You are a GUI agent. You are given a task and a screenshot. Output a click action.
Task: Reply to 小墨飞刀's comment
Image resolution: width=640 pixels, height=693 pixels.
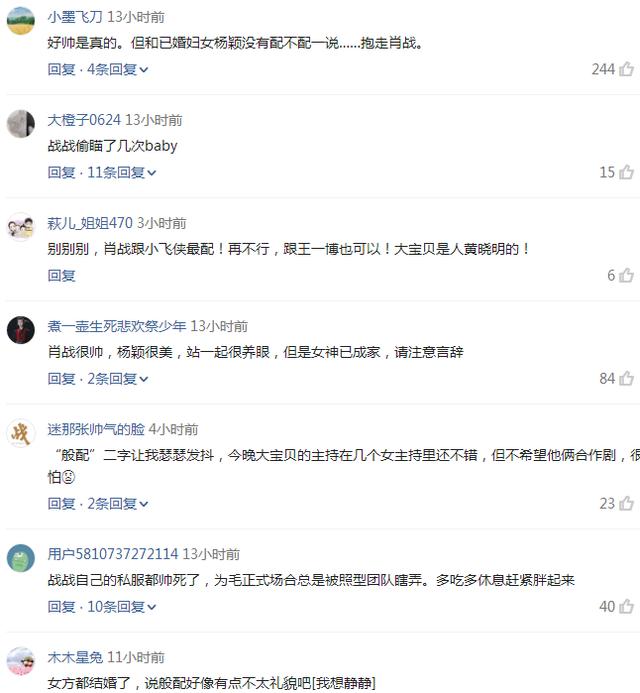tap(61, 70)
